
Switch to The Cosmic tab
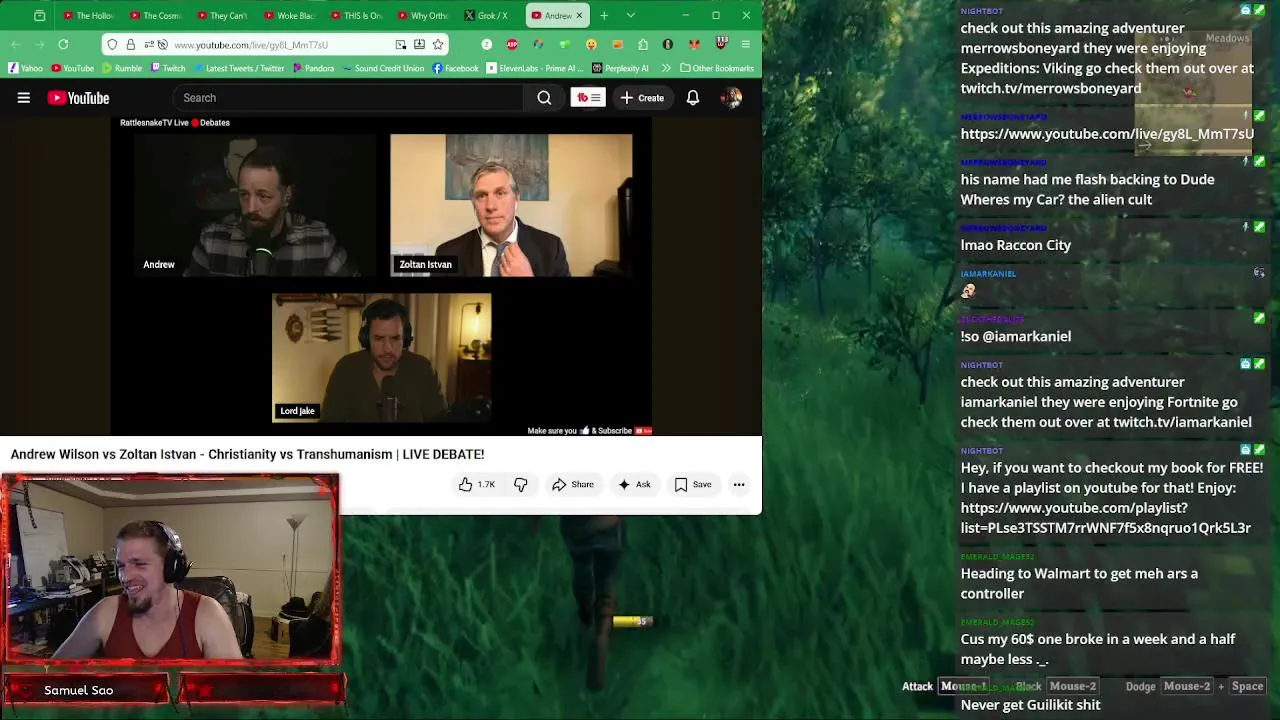[x=156, y=16]
